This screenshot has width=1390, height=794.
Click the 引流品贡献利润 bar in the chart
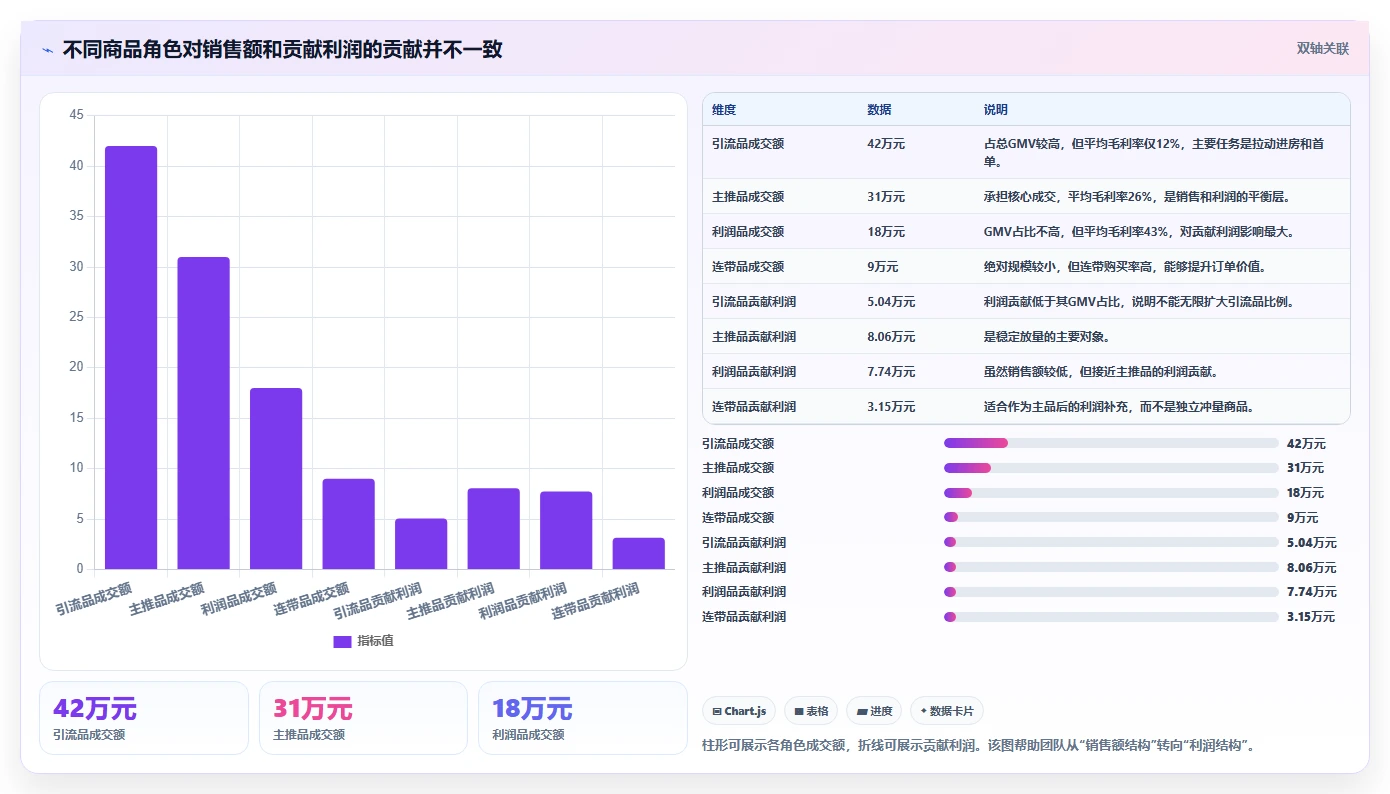point(421,544)
